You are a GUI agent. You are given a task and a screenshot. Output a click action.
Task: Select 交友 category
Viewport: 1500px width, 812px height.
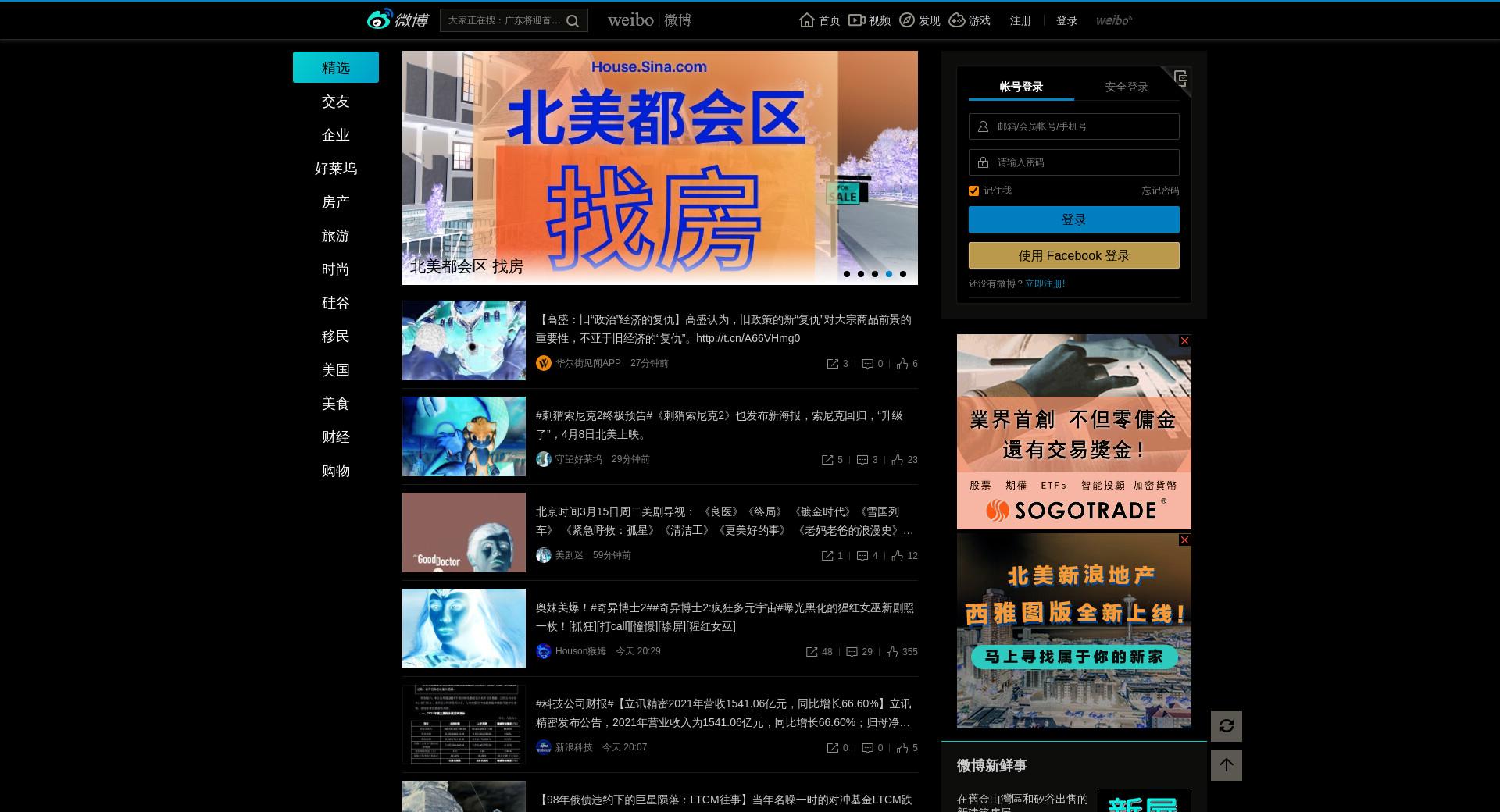[336, 101]
